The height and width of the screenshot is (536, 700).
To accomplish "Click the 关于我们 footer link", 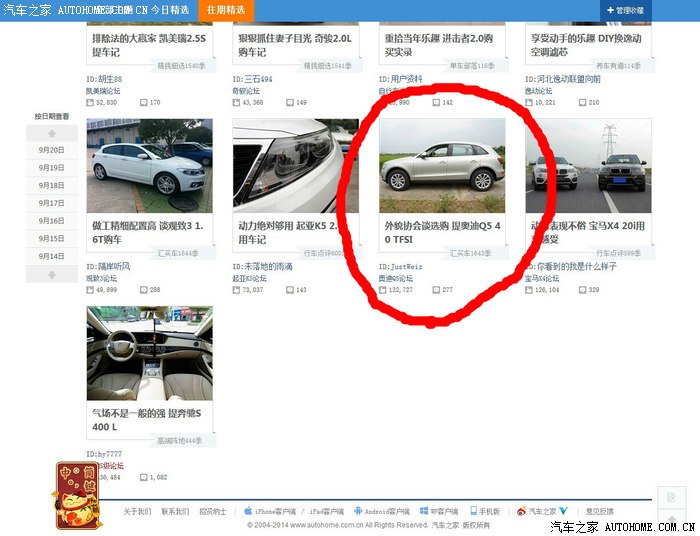I will [x=137, y=511].
